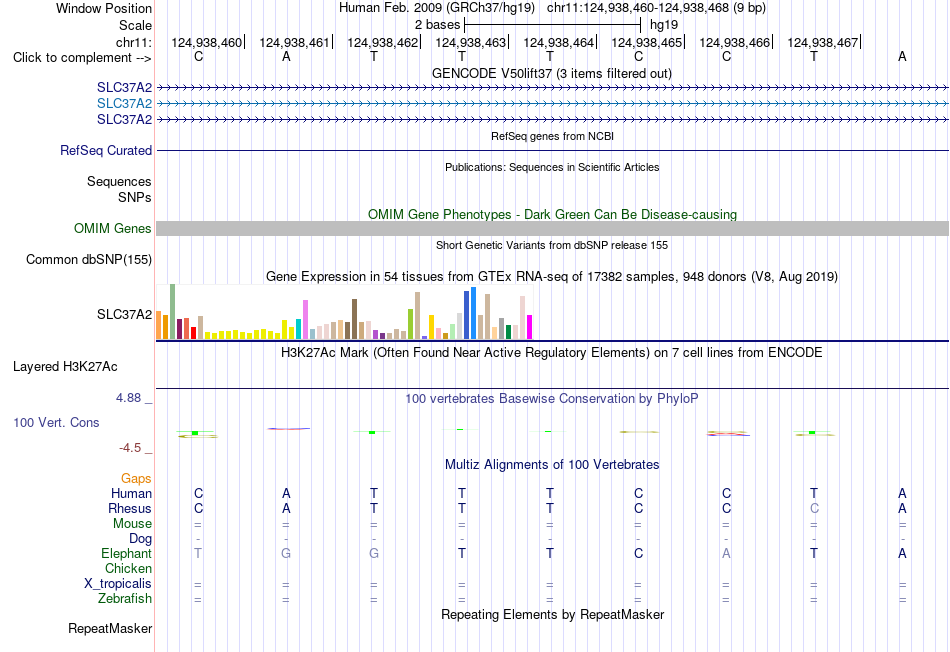
Task: Click the Layered H3K27Ac label
Action: pyautogui.click(x=65, y=367)
